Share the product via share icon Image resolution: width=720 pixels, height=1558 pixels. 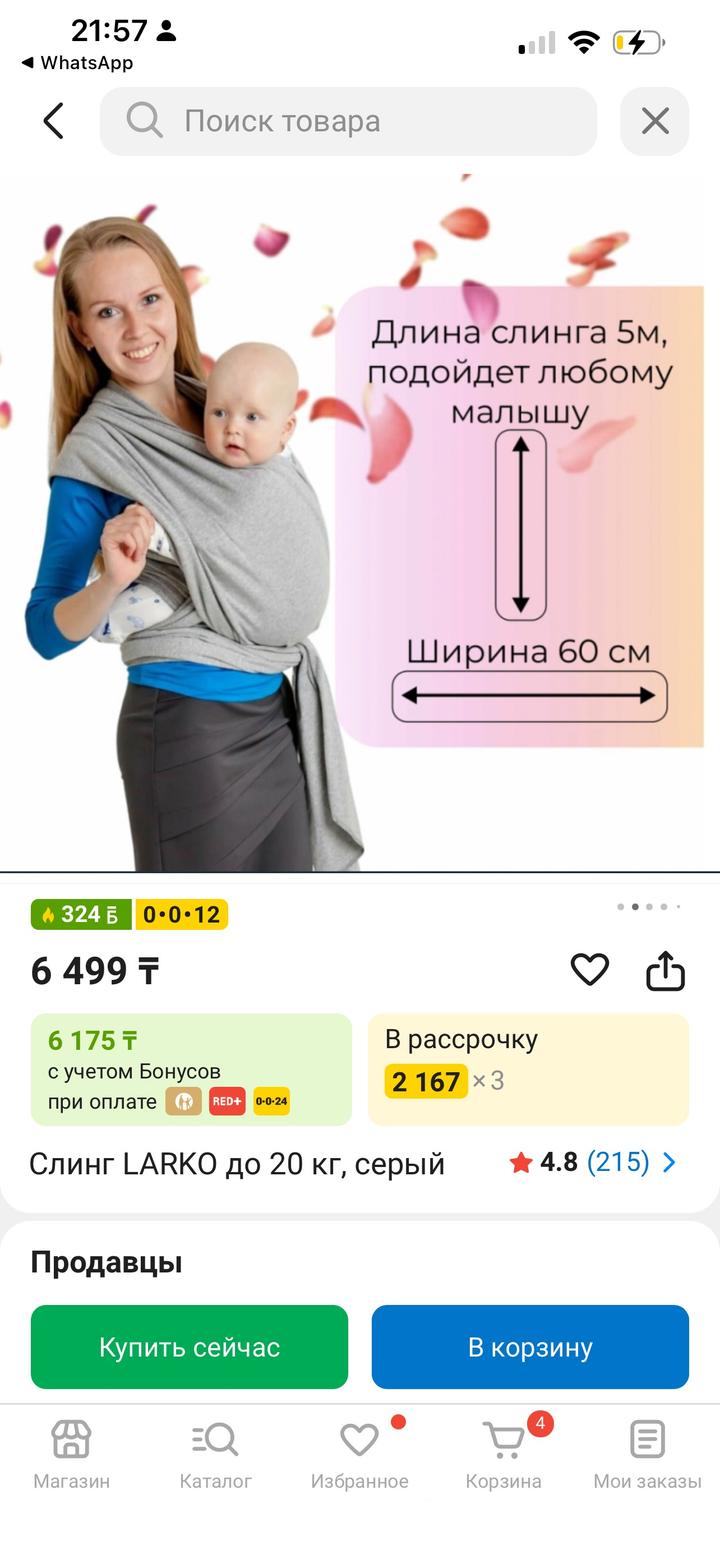pos(666,970)
